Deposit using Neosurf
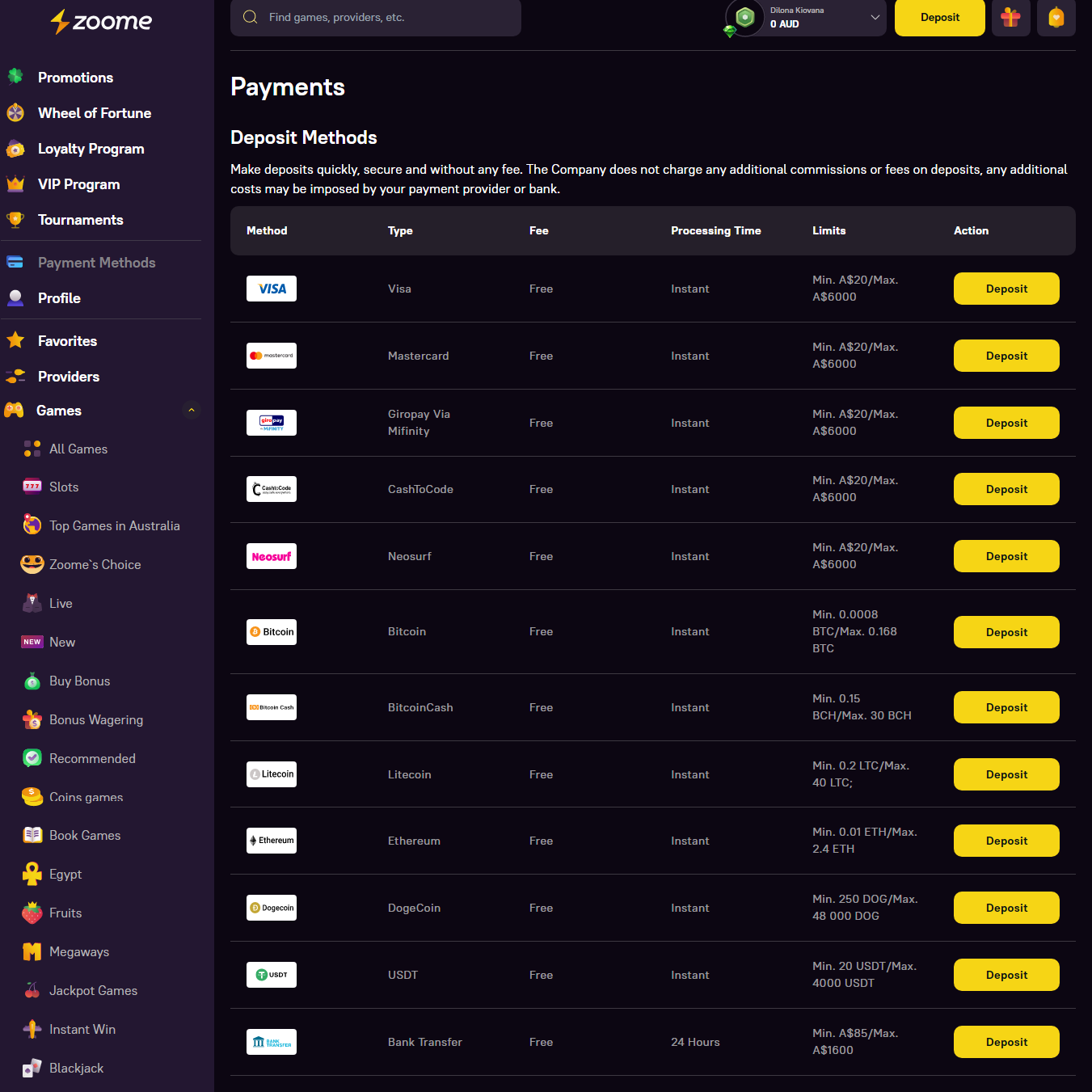 point(1006,556)
